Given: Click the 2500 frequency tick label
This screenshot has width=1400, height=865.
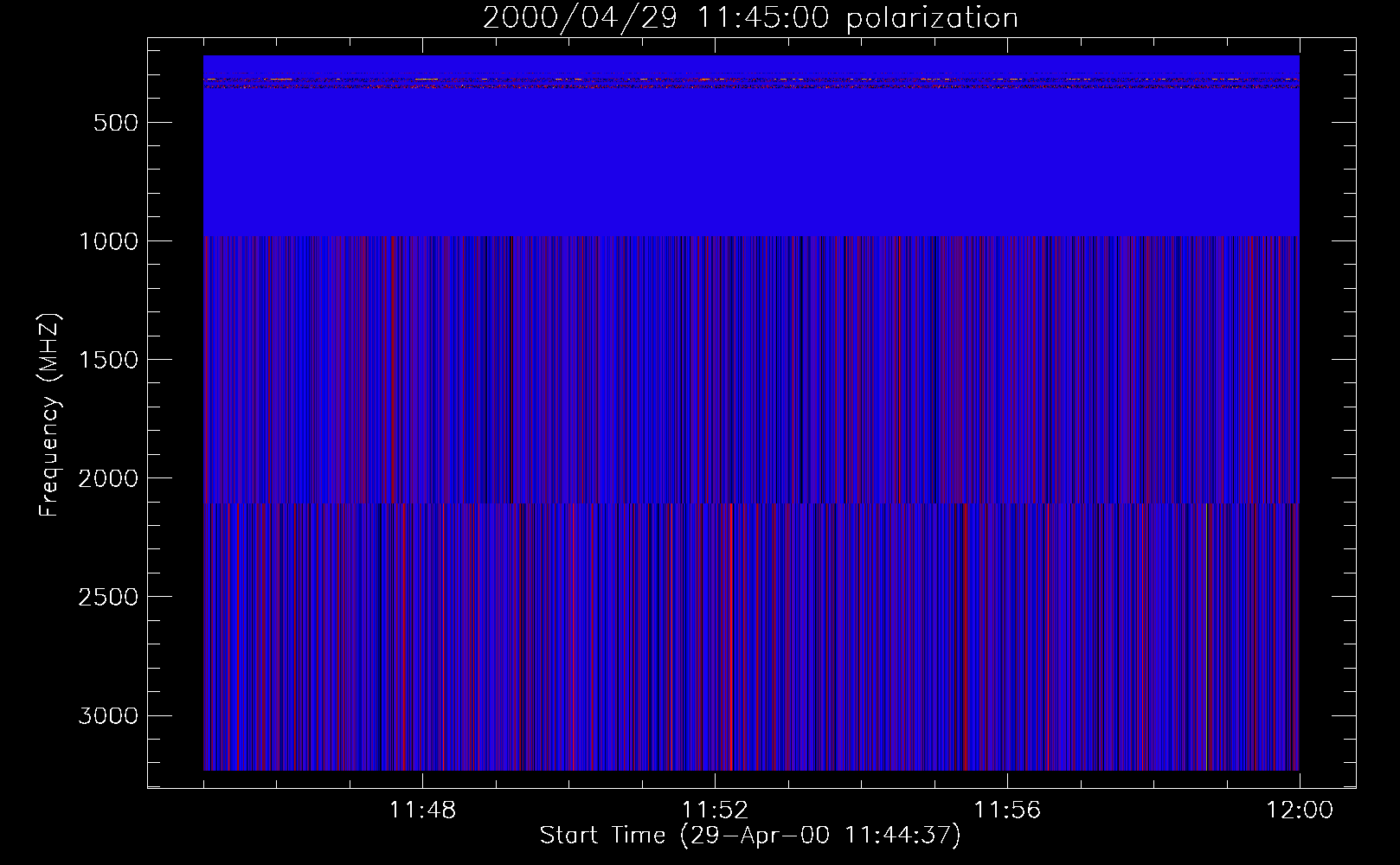Looking at the screenshot, I should coord(108,597).
